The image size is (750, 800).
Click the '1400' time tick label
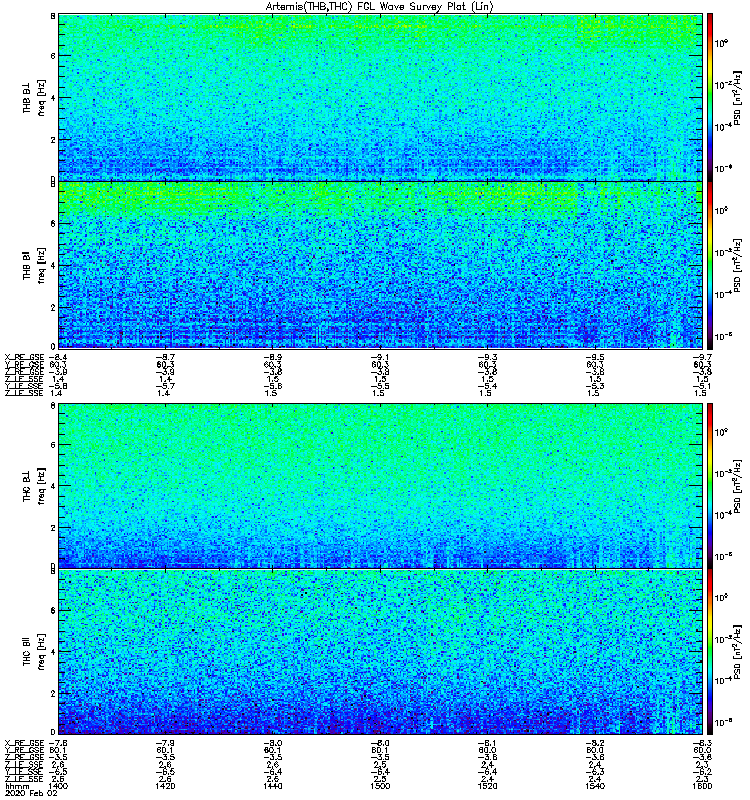tap(57, 786)
